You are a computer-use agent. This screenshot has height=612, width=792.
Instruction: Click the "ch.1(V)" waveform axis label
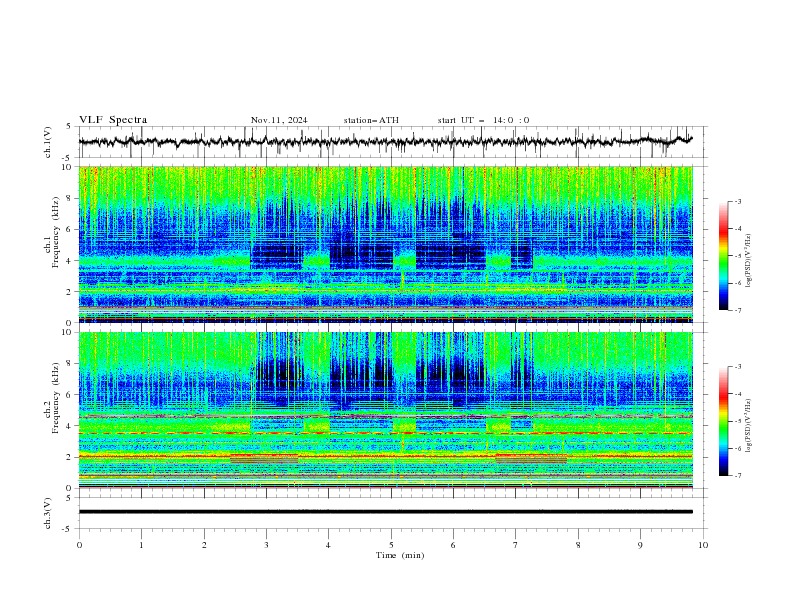[x=48, y=142]
